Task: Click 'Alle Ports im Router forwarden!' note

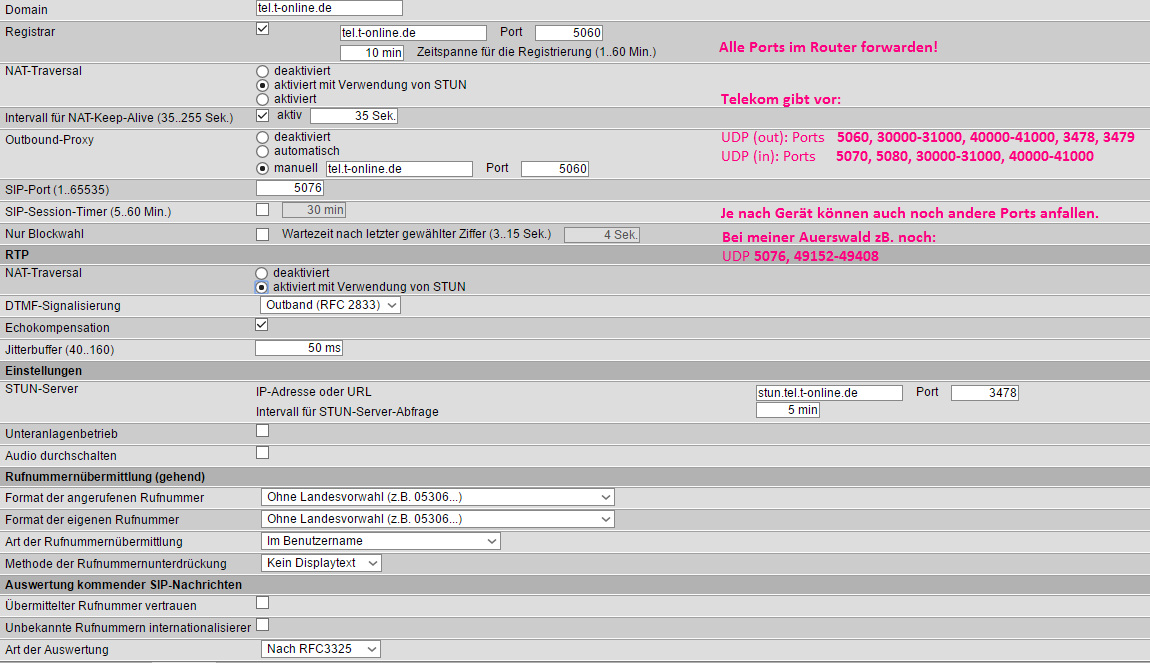Action: click(x=828, y=48)
